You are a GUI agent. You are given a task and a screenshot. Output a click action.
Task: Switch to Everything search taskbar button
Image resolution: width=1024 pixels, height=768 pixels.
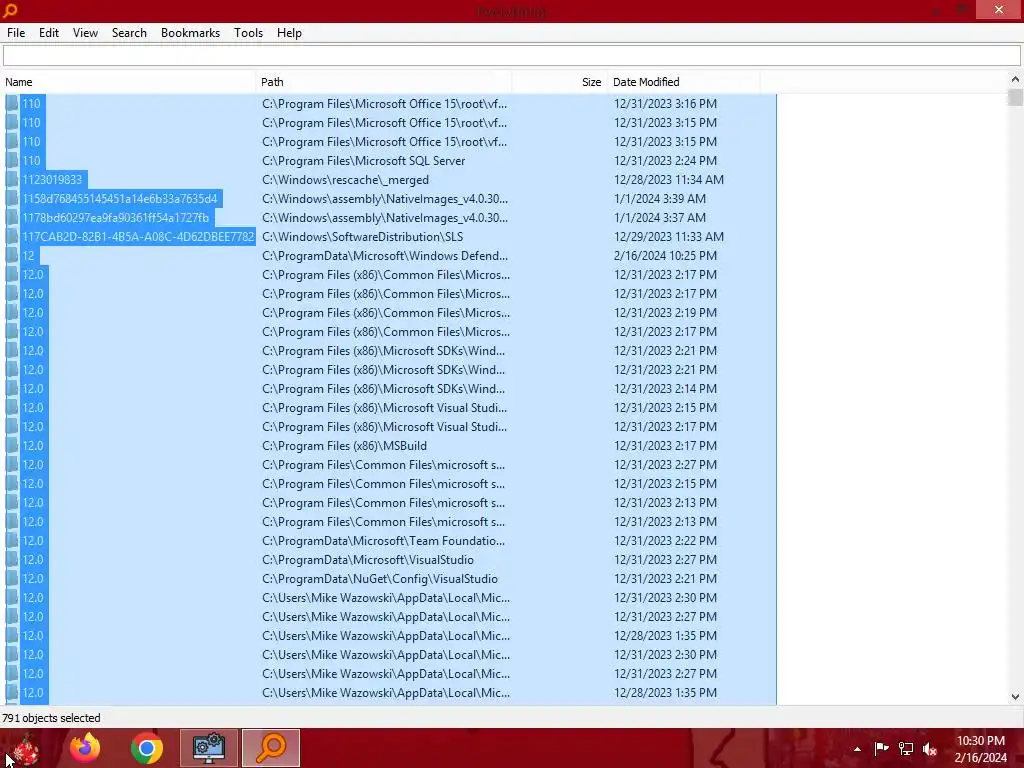pyautogui.click(x=271, y=748)
